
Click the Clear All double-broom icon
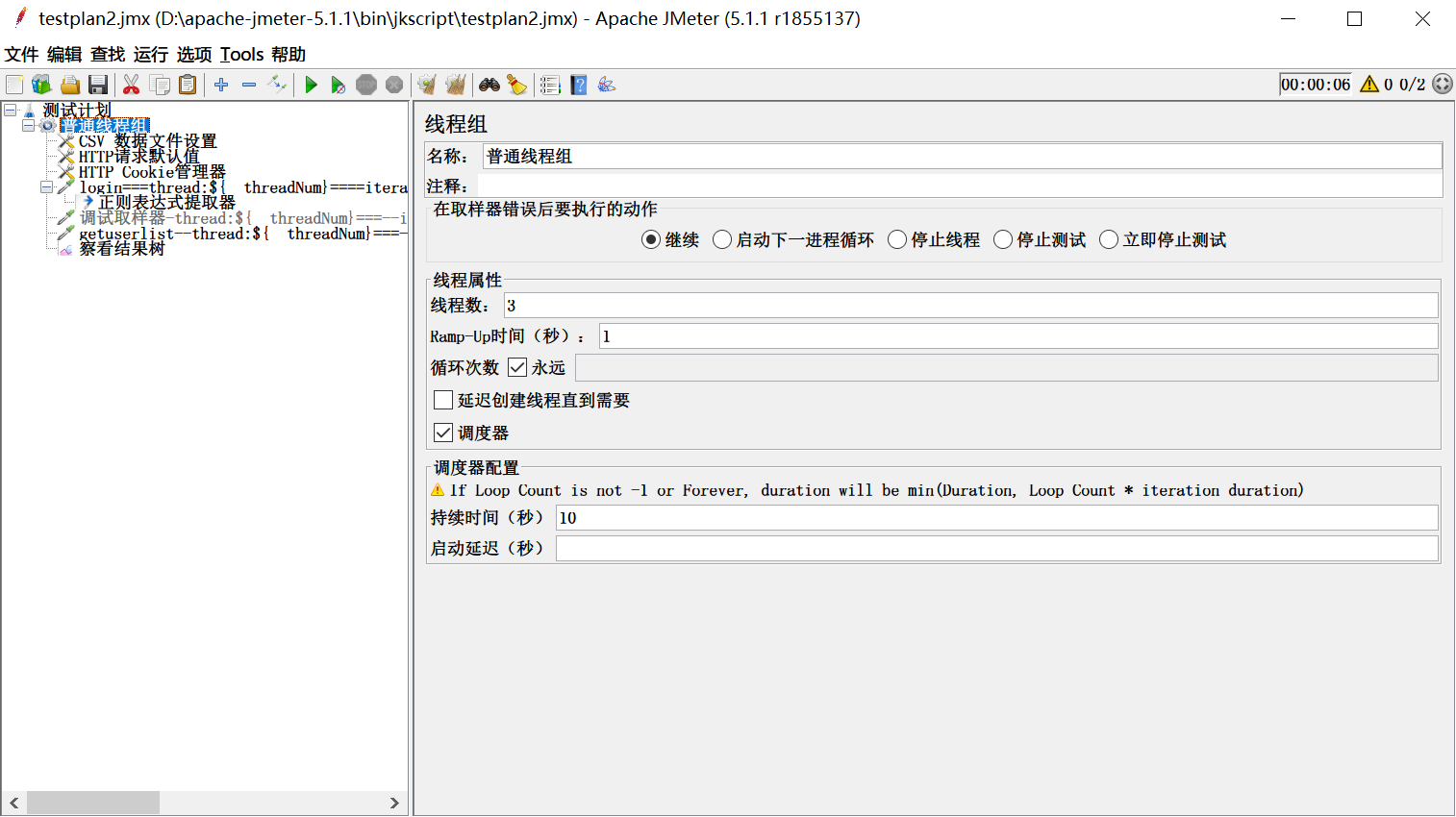pos(456,86)
